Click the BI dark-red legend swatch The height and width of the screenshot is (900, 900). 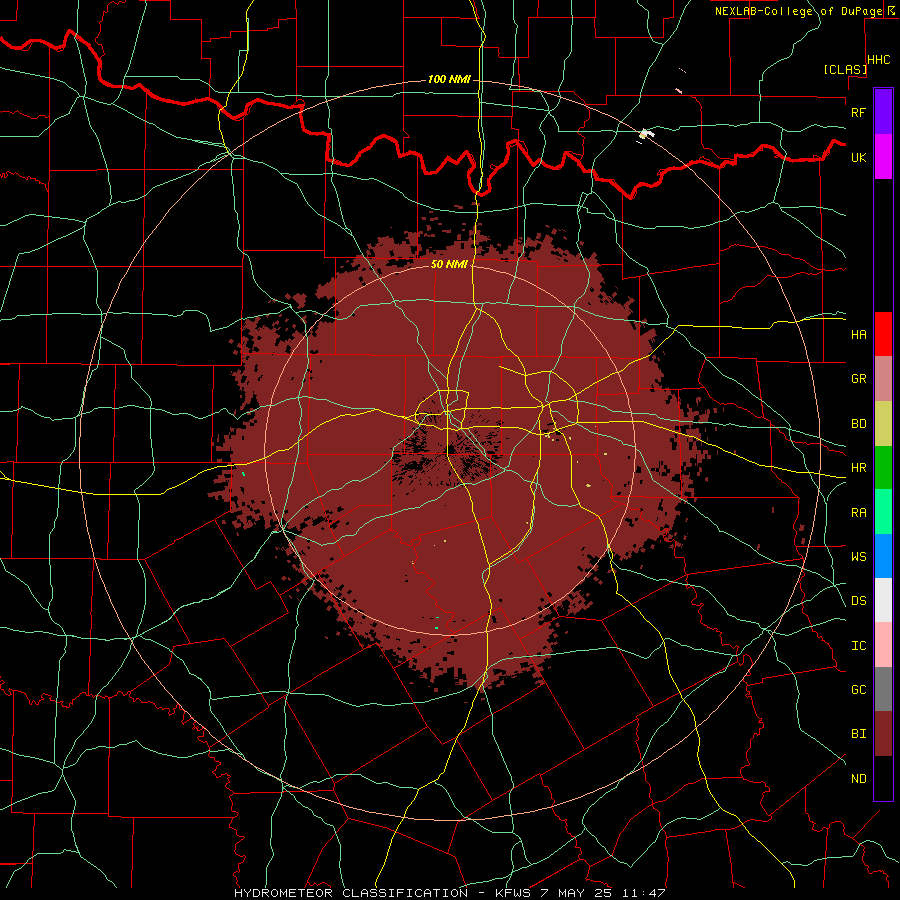(x=883, y=734)
